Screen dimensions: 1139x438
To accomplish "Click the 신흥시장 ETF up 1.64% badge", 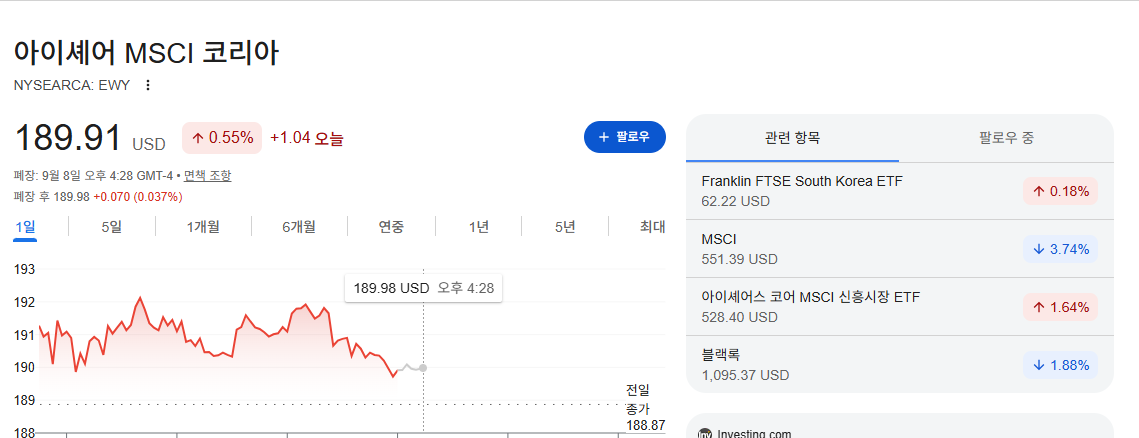I will (1061, 307).
